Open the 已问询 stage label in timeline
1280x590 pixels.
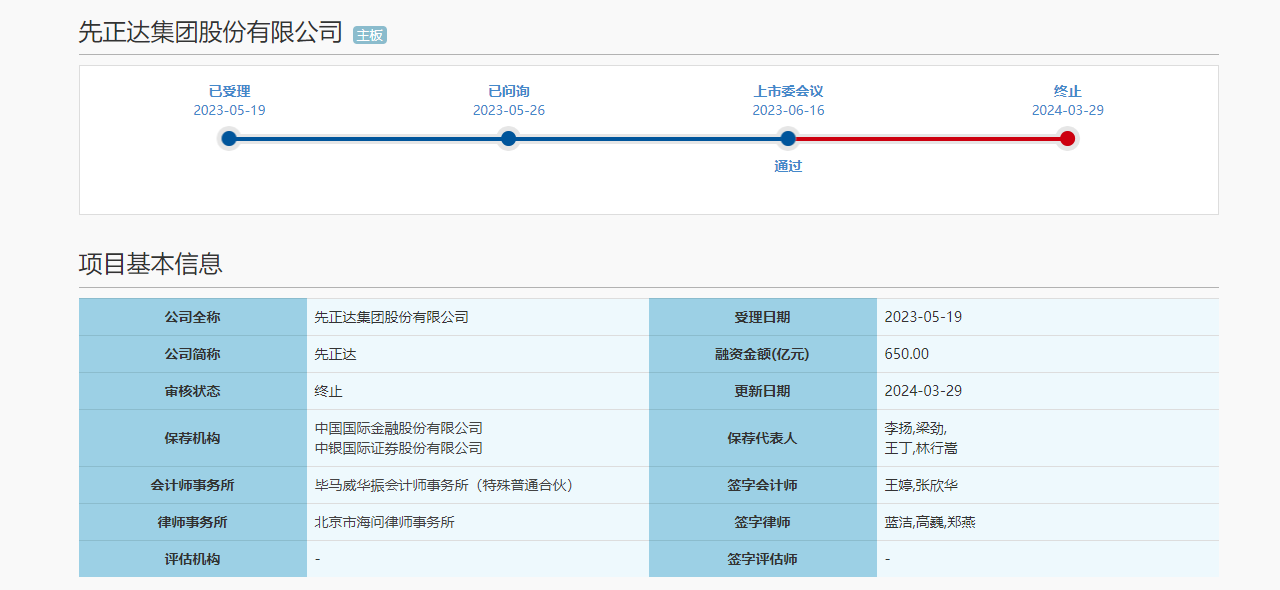pos(508,91)
